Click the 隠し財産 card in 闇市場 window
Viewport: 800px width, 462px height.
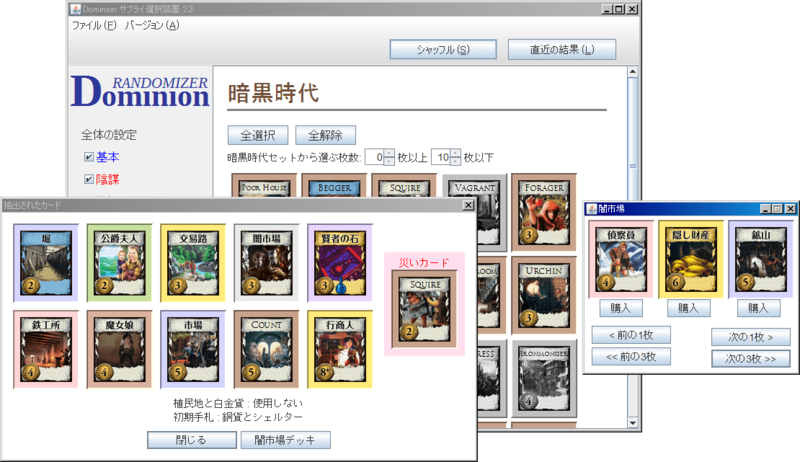(x=691, y=259)
